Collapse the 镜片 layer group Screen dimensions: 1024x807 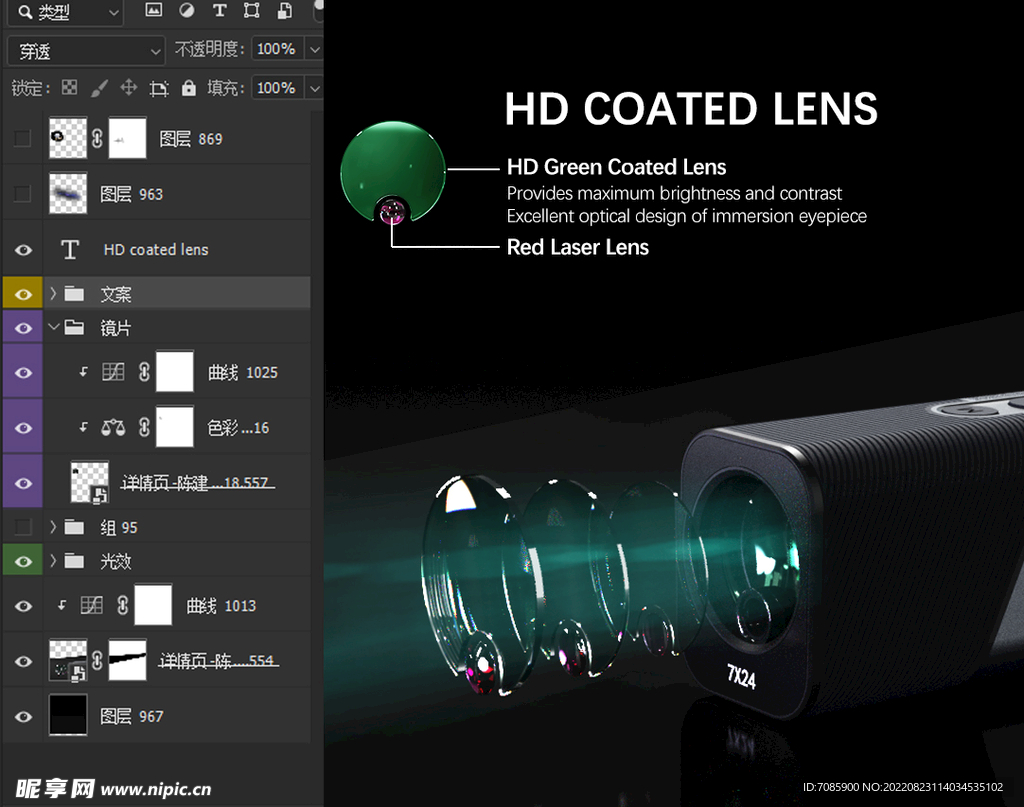pyautogui.click(x=53, y=327)
